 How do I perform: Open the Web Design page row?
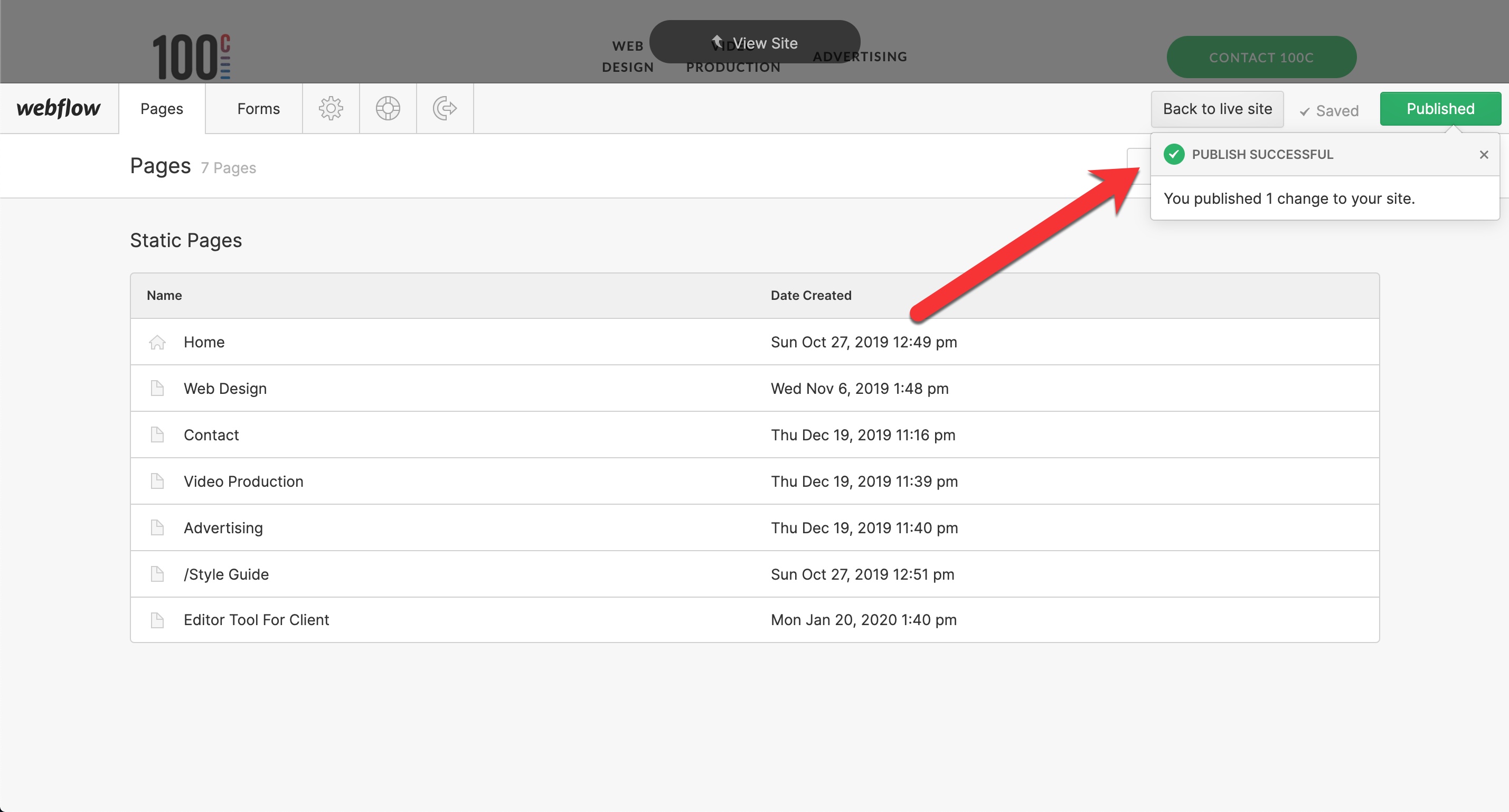[754, 389]
